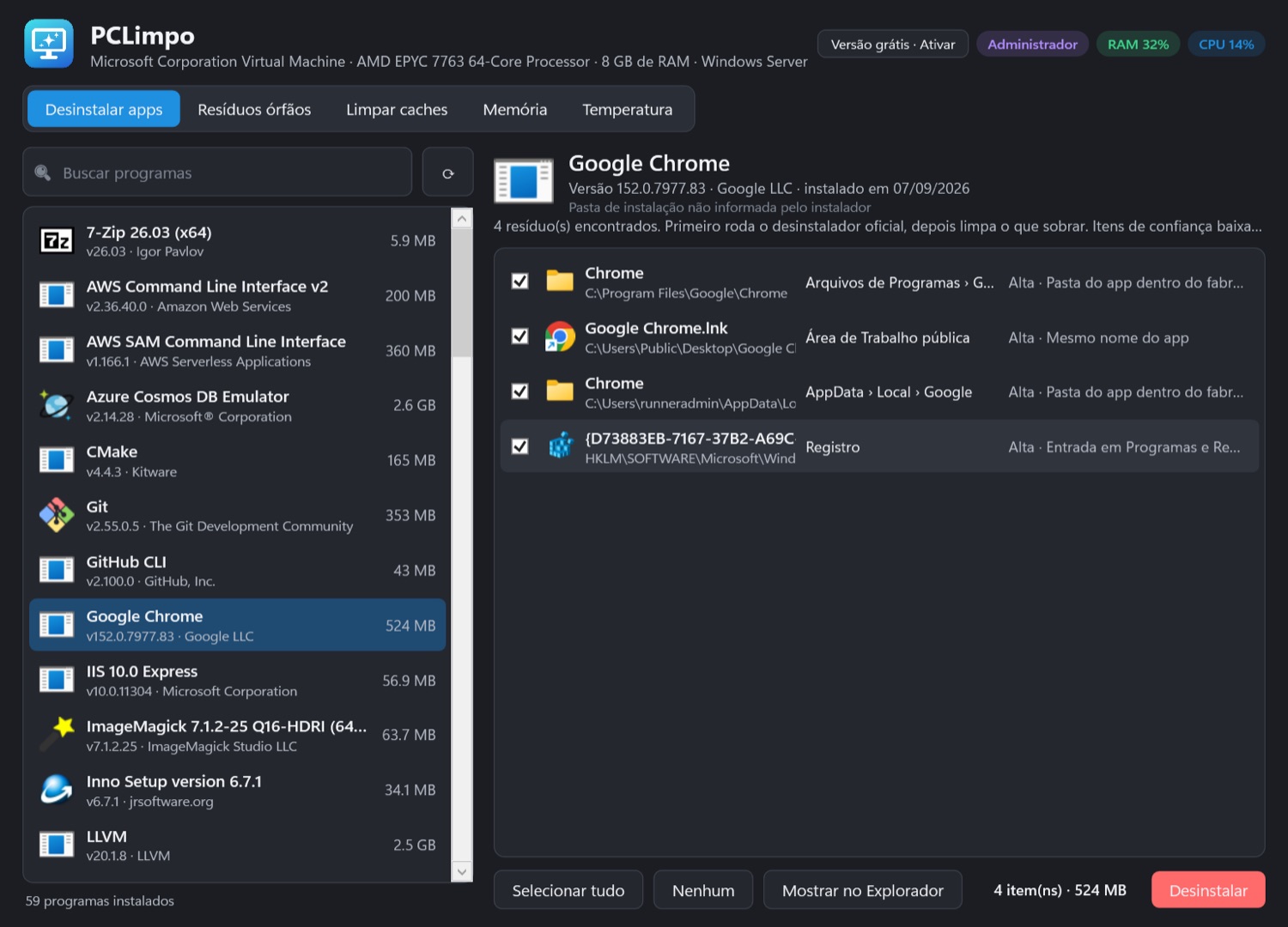The image size is (1288, 927).
Task: Select Azure Cosmos DB Emulator entry
Action: click(x=238, y=405)
